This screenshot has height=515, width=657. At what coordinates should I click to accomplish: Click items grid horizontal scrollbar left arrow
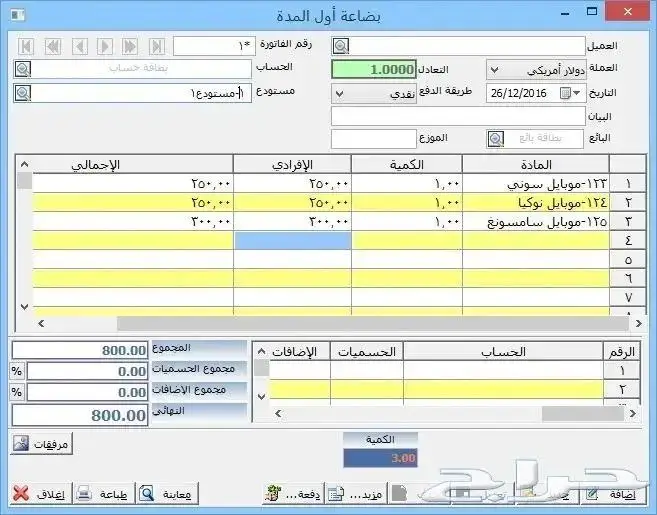[x=41, y=323]
